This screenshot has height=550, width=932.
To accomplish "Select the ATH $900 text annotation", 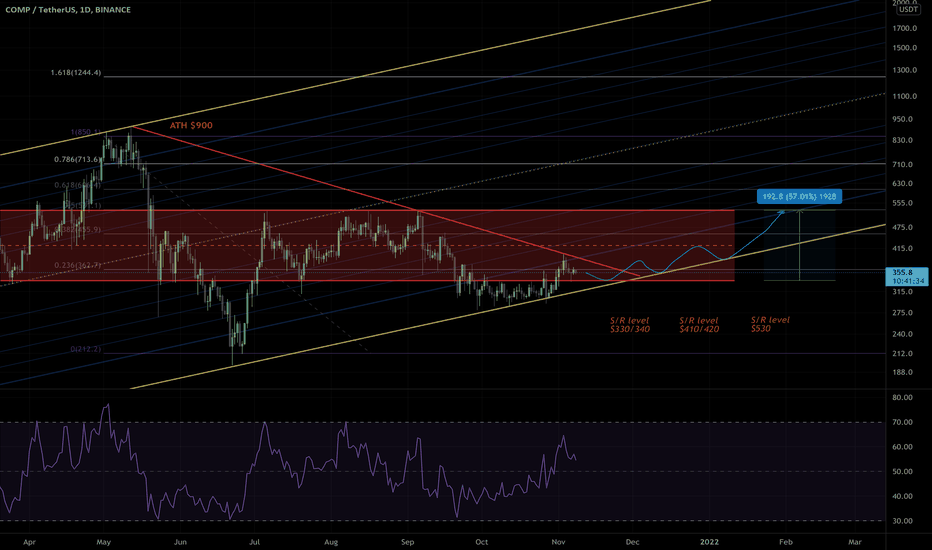I will (191, 125).
